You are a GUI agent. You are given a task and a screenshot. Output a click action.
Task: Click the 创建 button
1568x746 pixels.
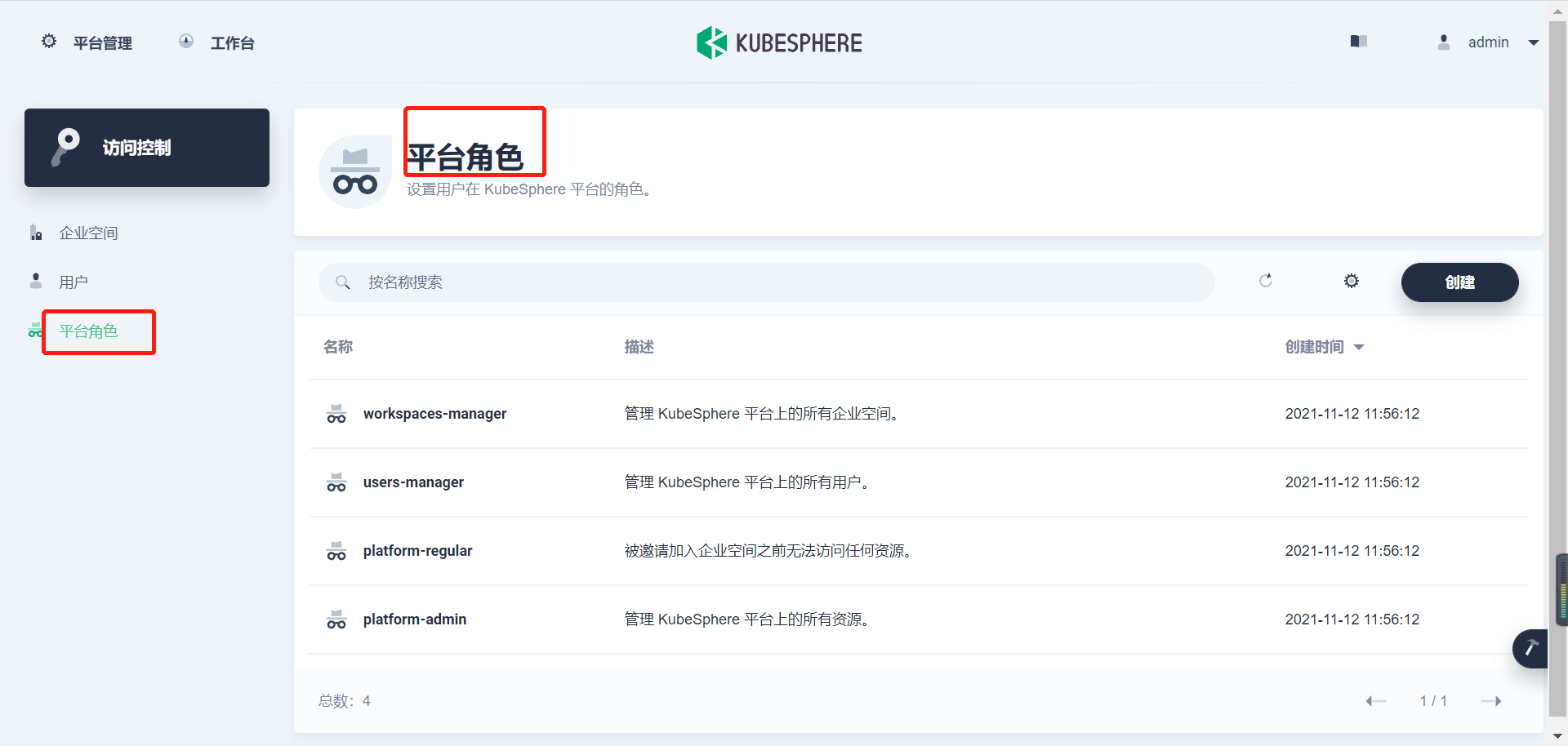[1460, 282]
